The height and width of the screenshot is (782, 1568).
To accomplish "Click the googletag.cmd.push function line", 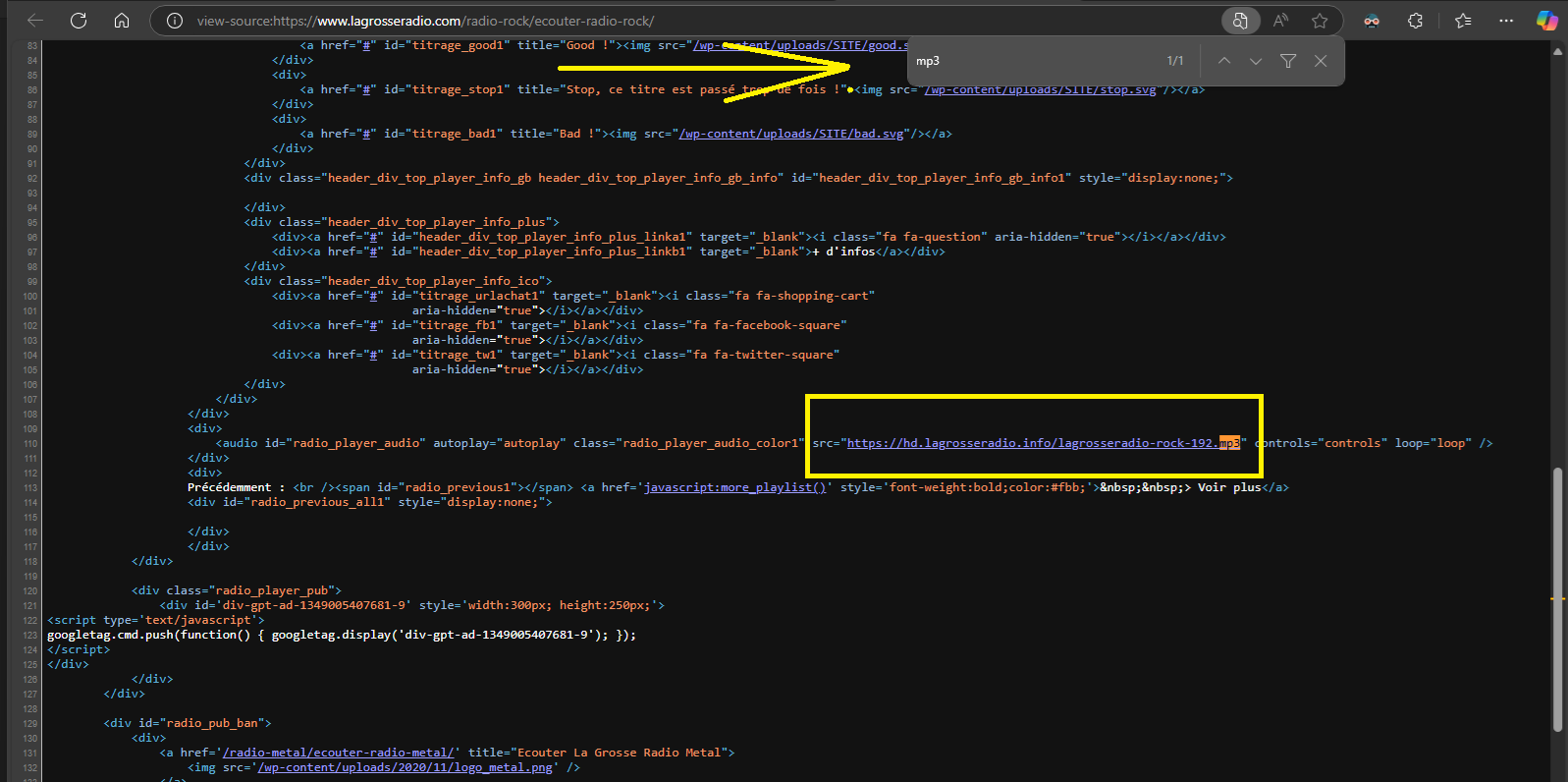I will point(342,635).
